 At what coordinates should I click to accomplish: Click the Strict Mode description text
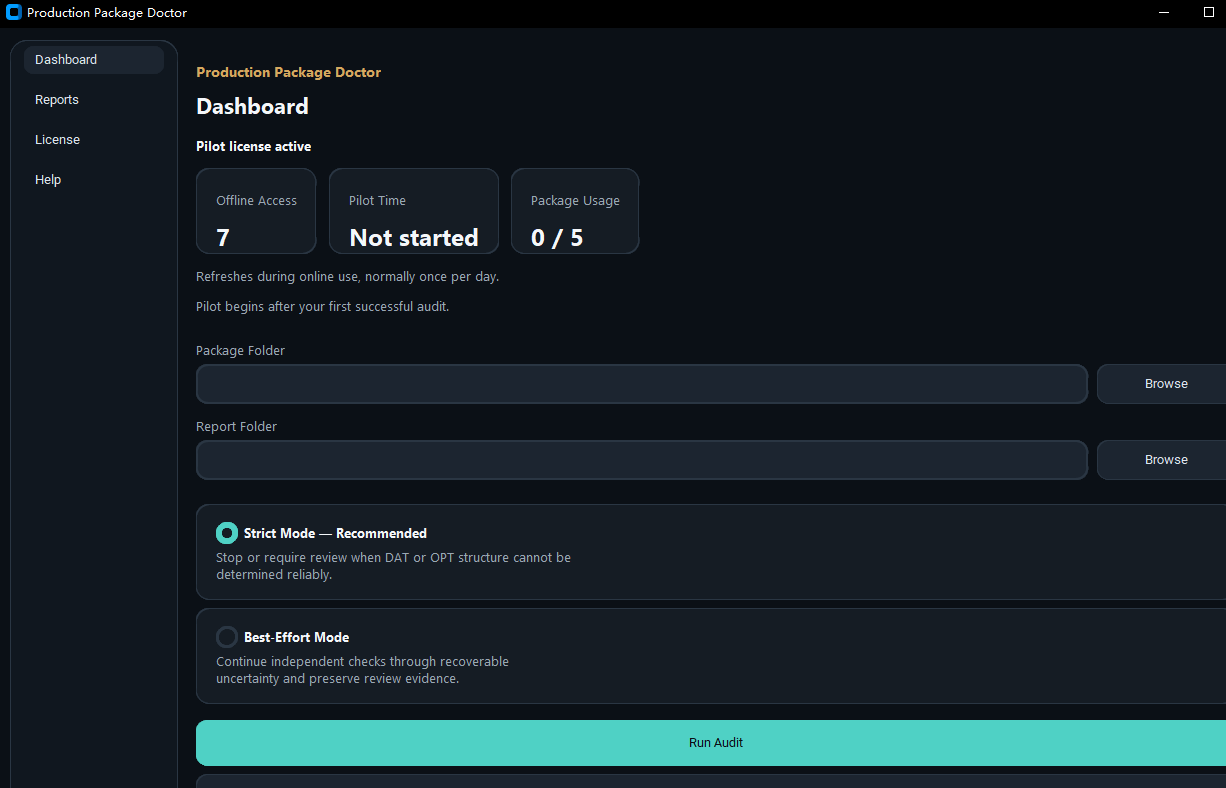coord(393,566)
